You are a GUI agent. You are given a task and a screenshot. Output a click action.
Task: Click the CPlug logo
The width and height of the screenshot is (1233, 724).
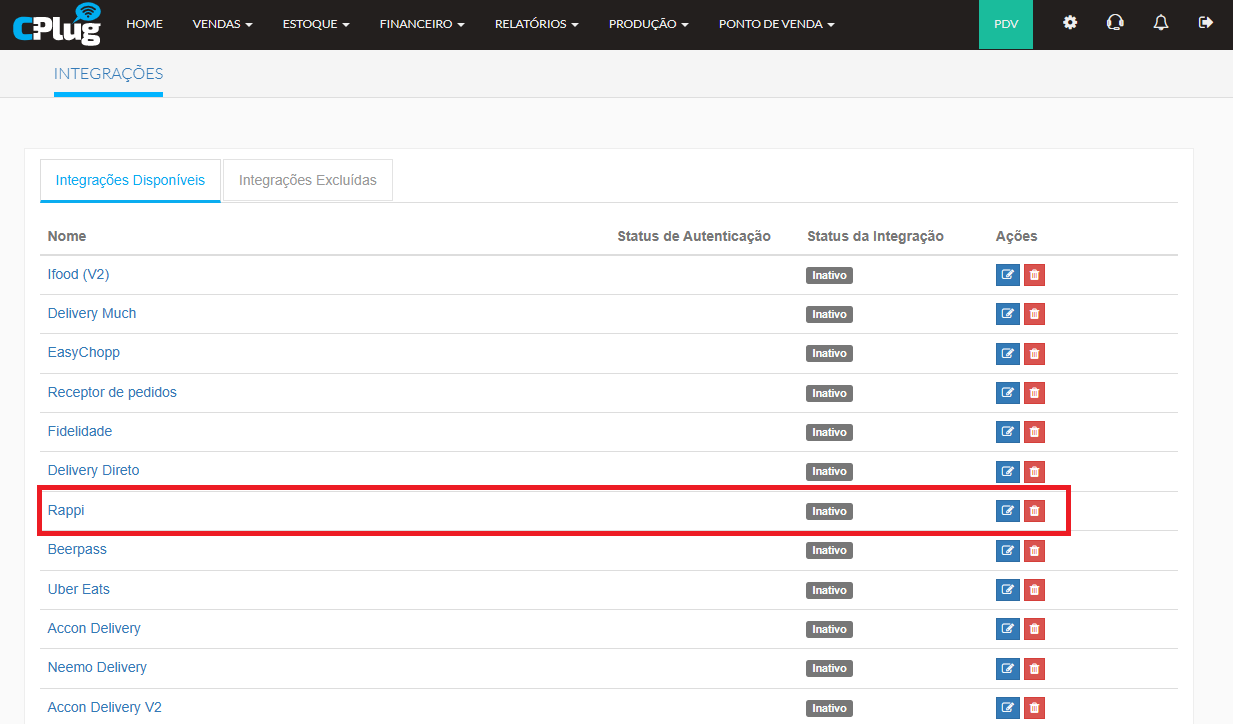pyautogui.click(x=57, y=24)
